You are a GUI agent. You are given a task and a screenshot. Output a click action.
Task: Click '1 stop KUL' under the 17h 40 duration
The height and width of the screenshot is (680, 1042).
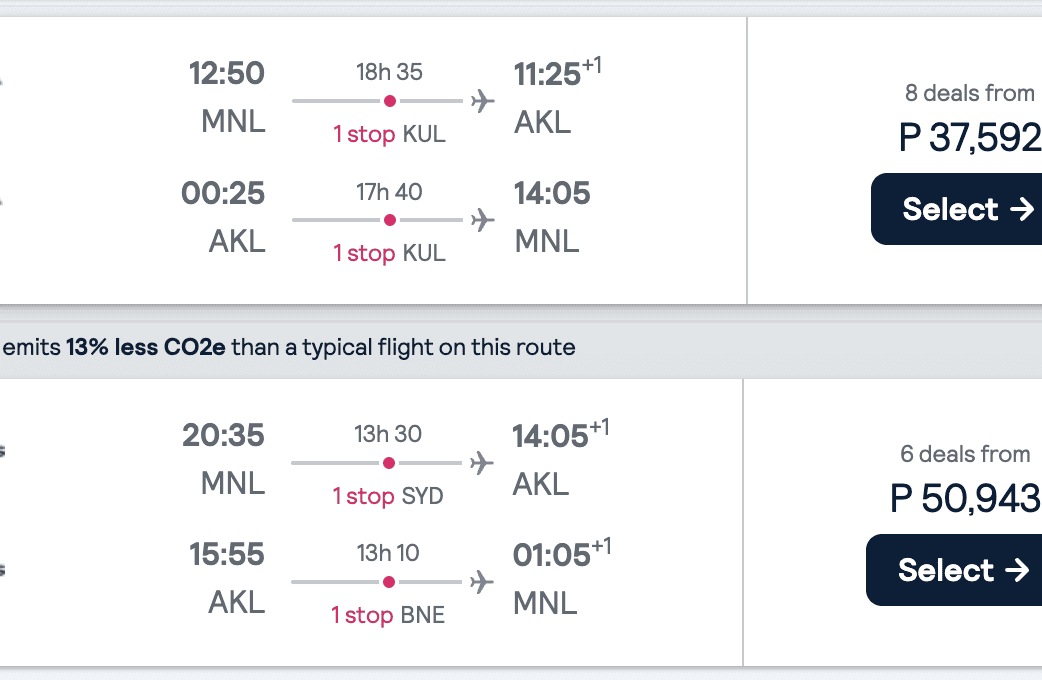pos(389,253)
